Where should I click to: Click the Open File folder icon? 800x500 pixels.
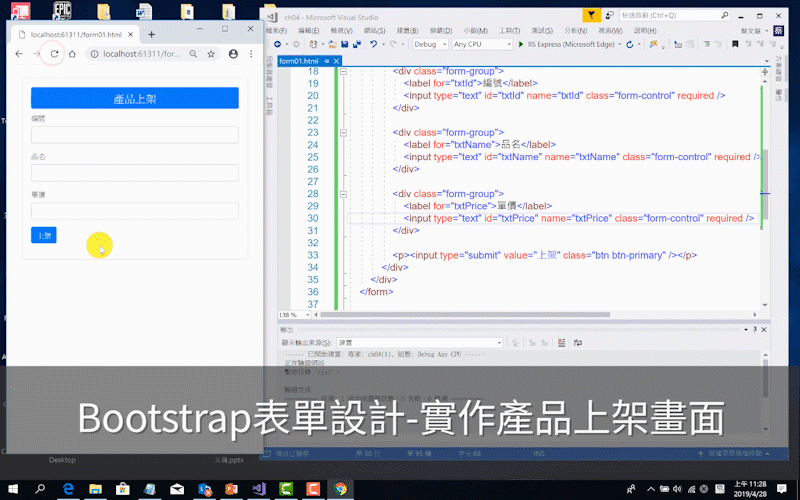pyautogui.click(x=333, y=44)
